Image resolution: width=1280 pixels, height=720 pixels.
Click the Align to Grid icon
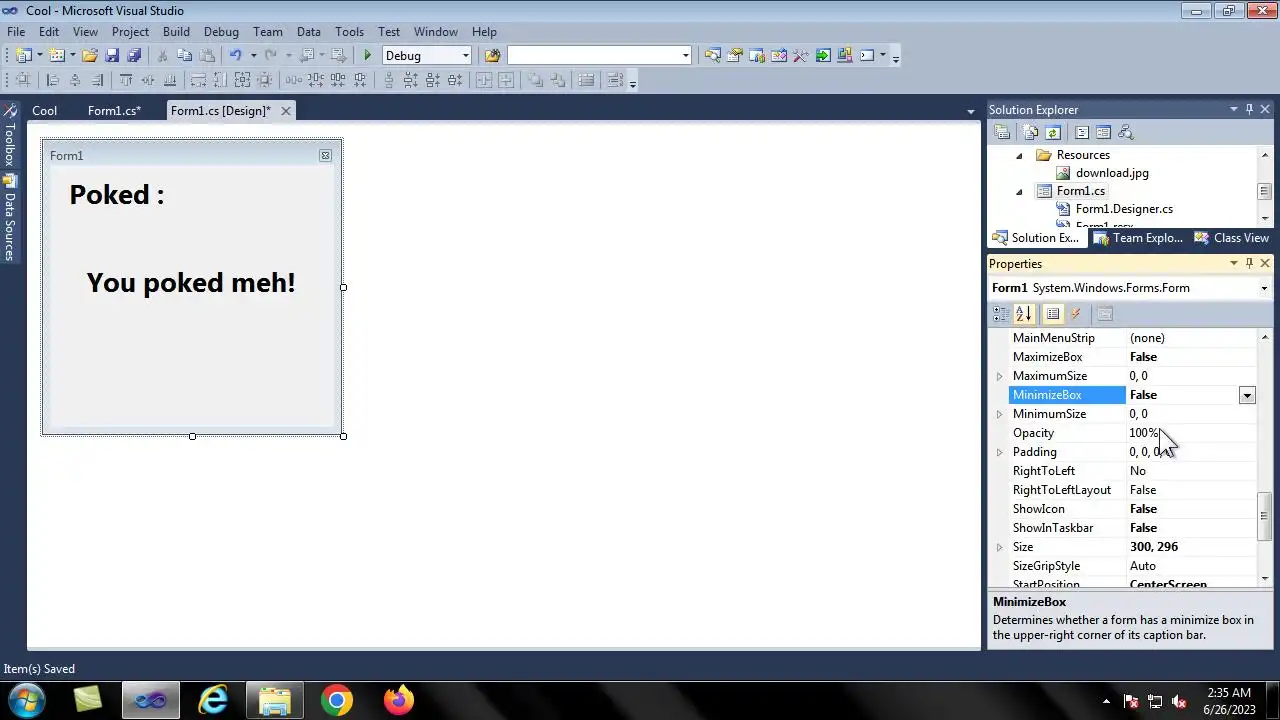pyautogui.click(x=24, y=81)
